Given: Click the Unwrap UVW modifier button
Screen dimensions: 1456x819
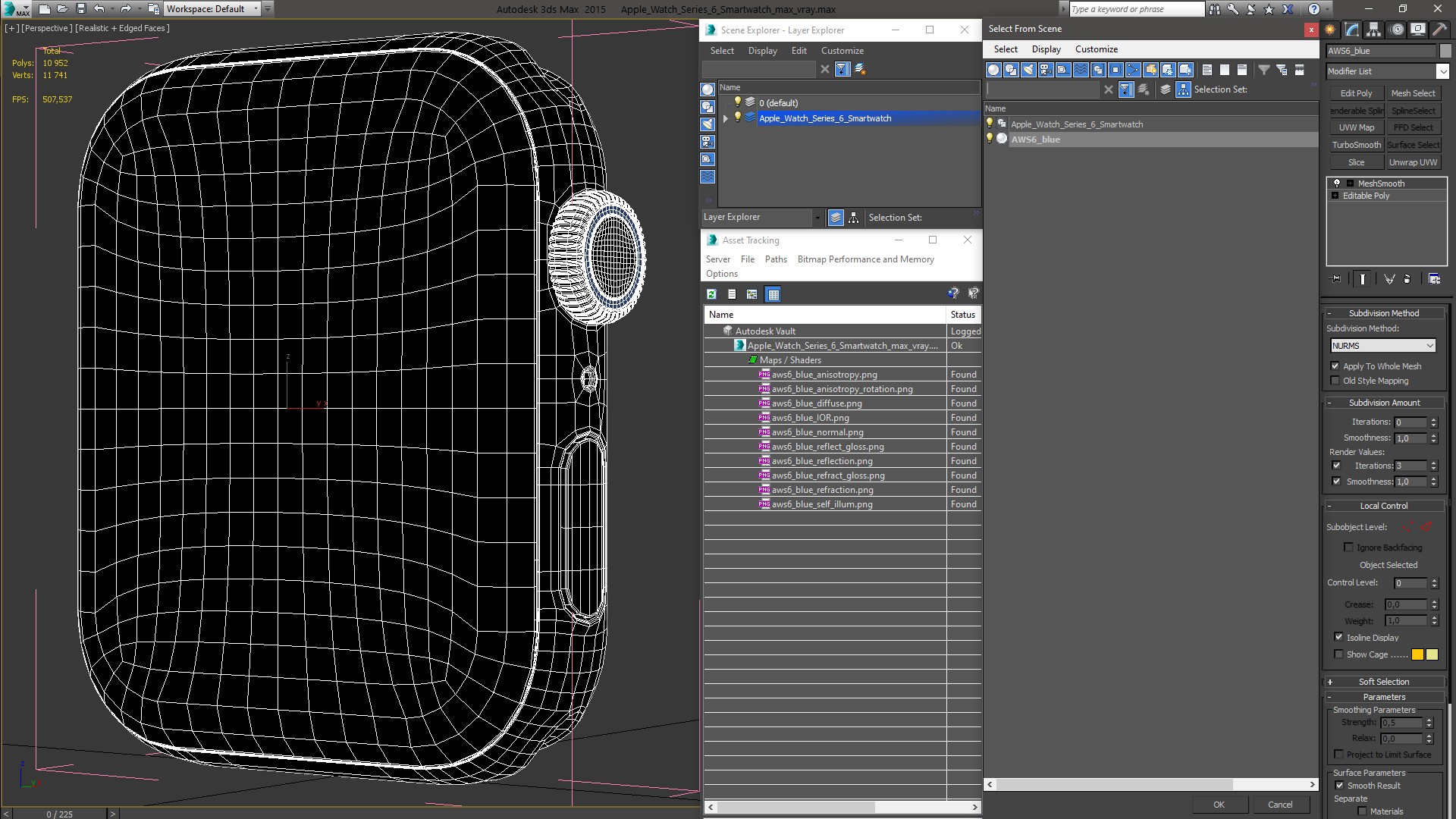Looking at the screenshot, I should click(1413, 162).
